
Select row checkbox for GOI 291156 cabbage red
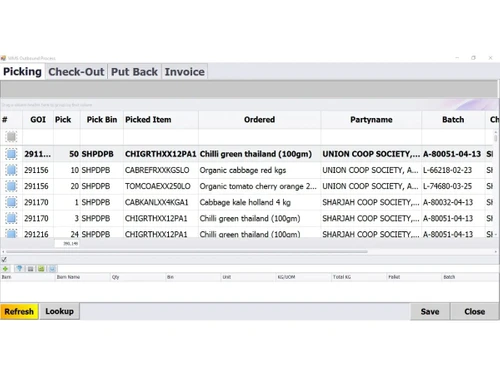(x=11, y=170)
